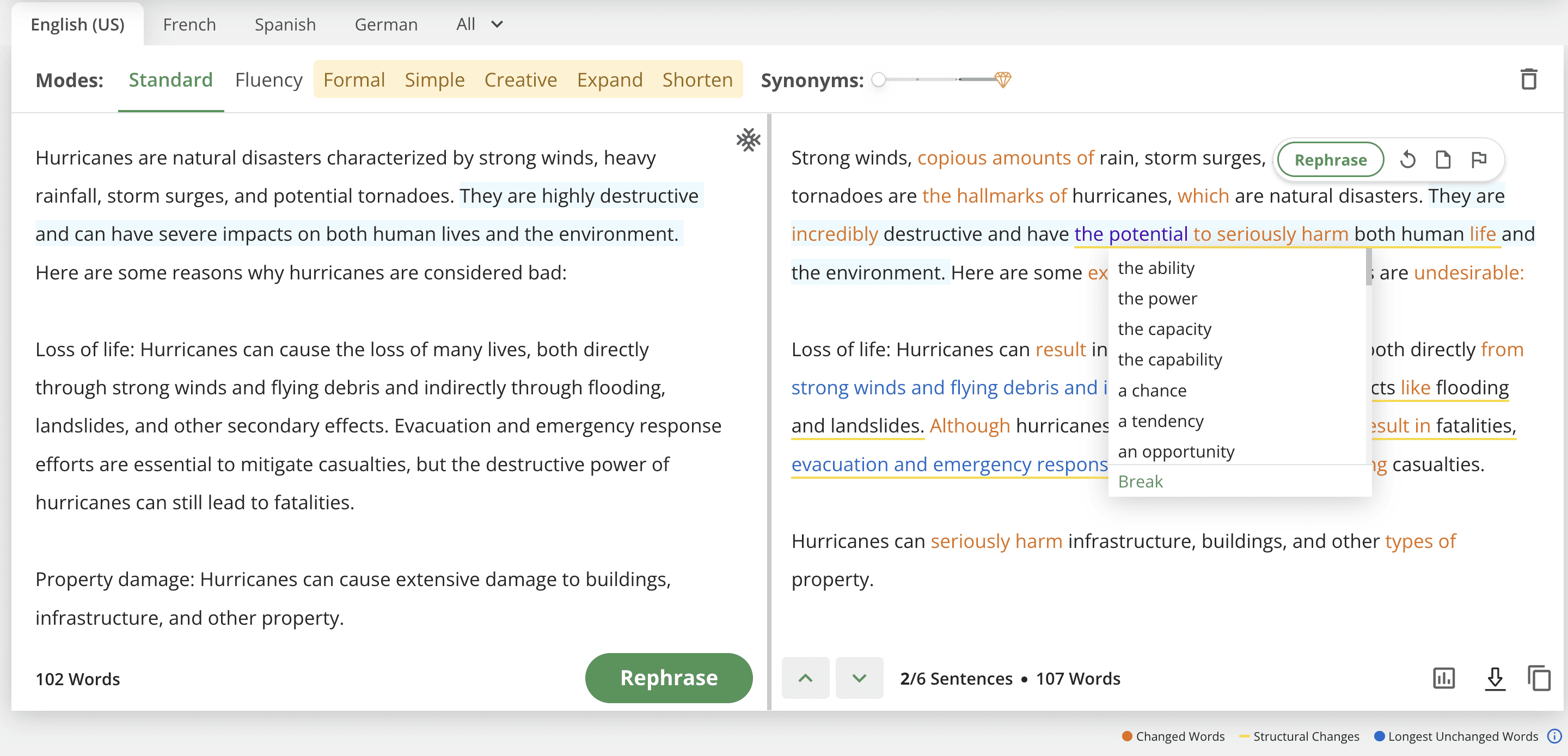The width and height of the screenshot is (1568, 756).
Task: Select Creative mode
Action: click(x=520, y=80)
